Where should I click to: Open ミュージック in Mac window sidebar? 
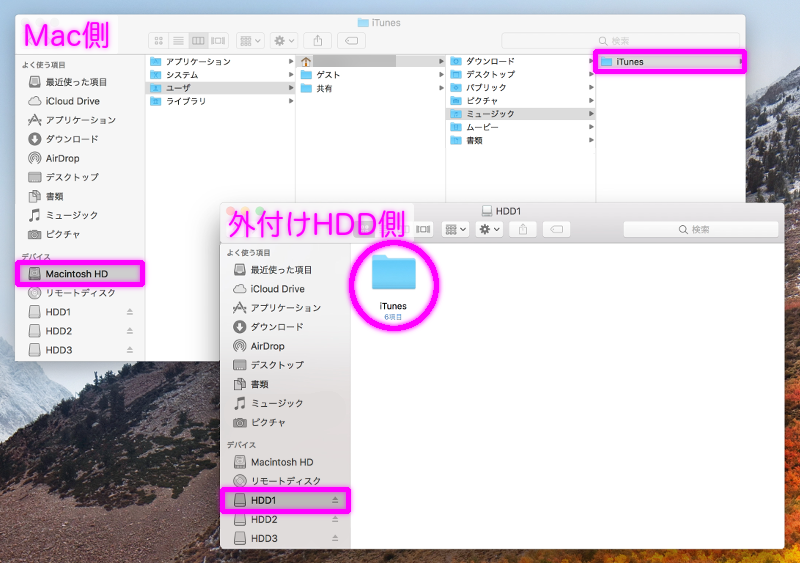pos(63,215)
